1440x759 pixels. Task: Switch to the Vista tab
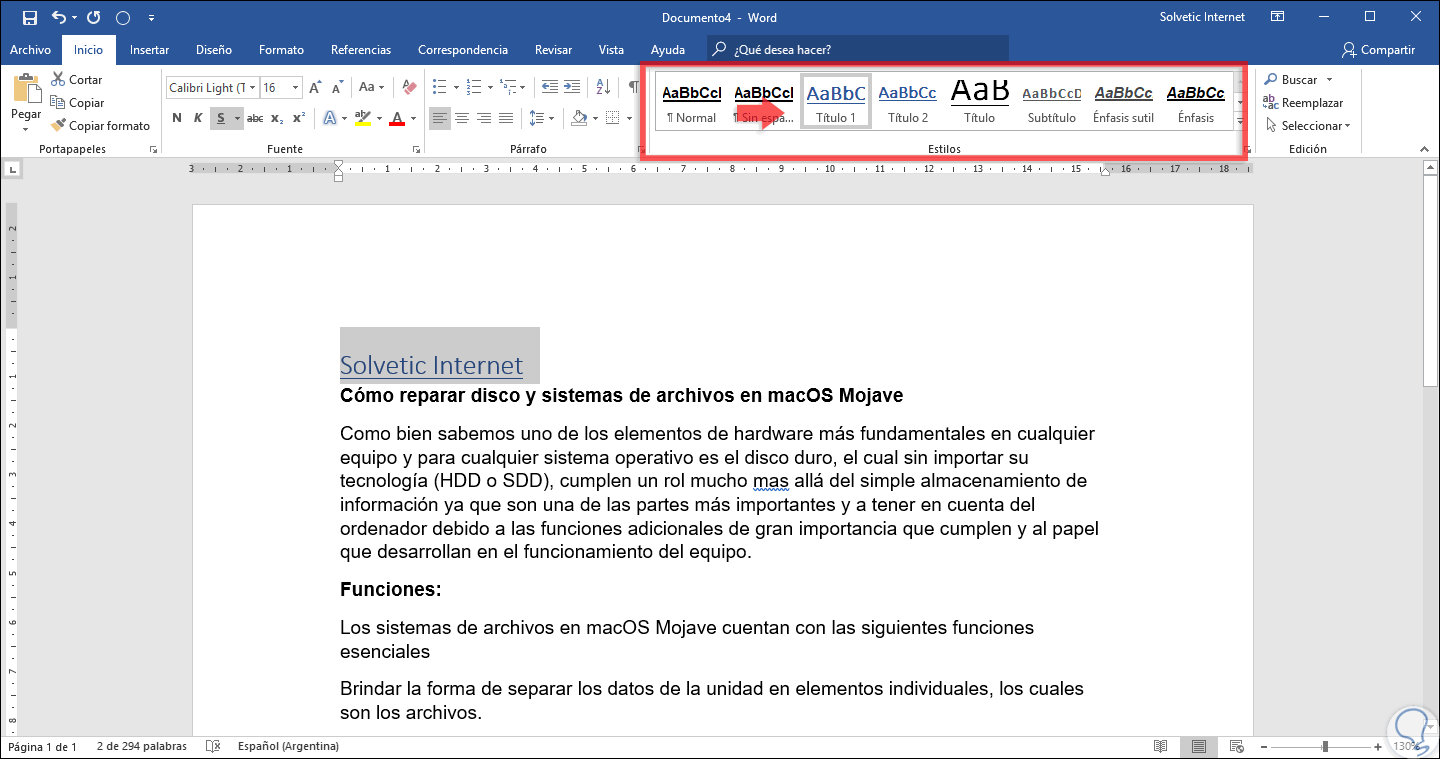(611, 50)
